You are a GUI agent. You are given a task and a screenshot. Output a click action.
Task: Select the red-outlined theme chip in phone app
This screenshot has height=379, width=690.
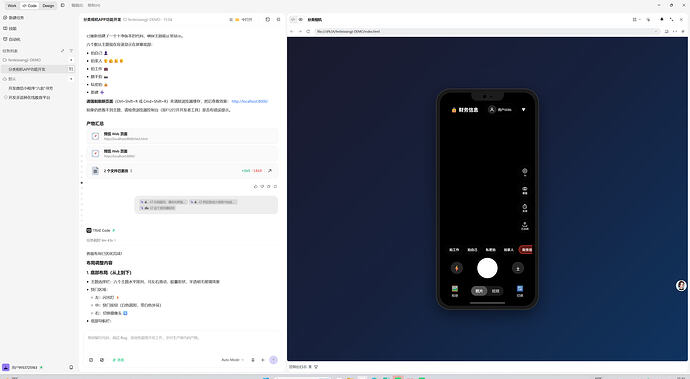pos(526,250)
